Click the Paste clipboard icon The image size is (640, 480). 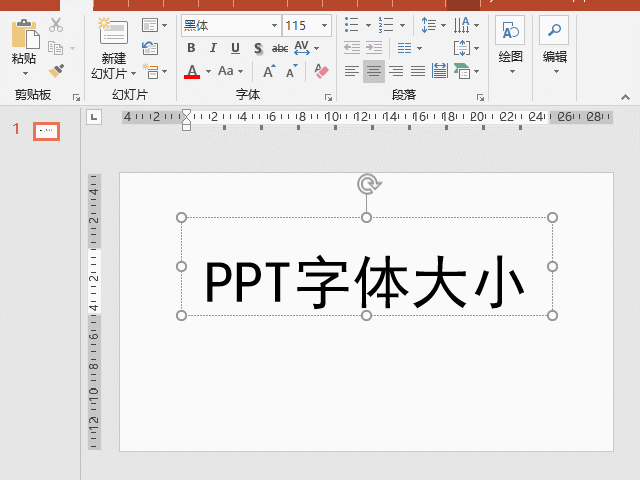25,33
